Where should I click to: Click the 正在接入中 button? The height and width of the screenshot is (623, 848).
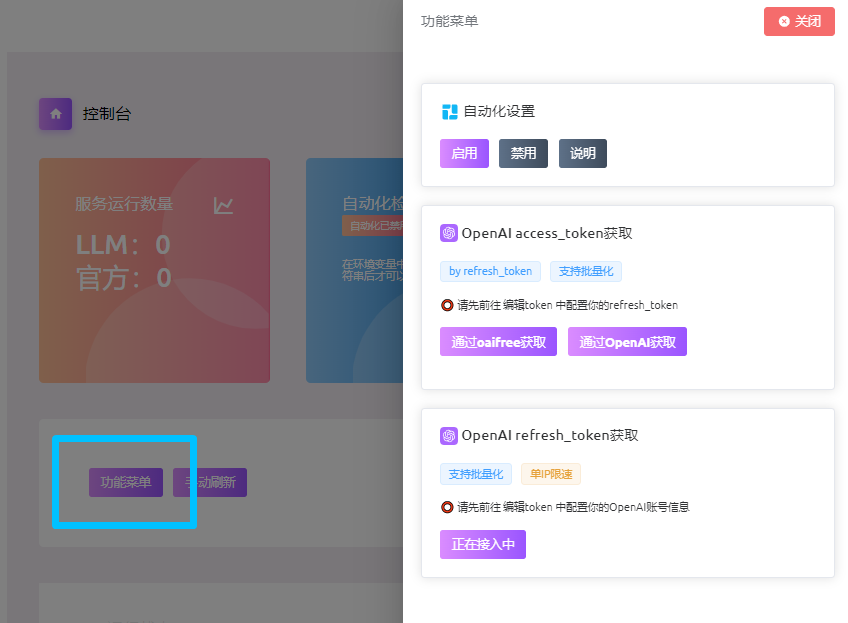coord(483,544)
